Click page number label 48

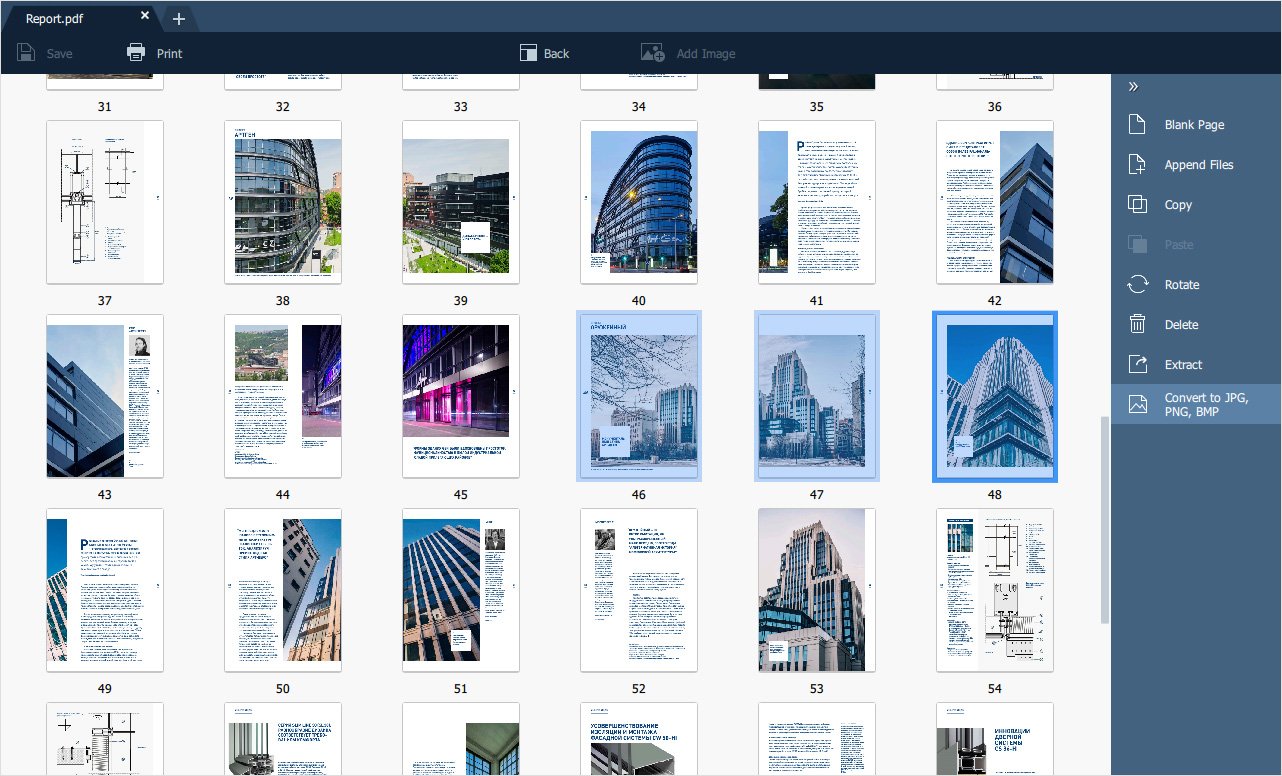[995, 495]
